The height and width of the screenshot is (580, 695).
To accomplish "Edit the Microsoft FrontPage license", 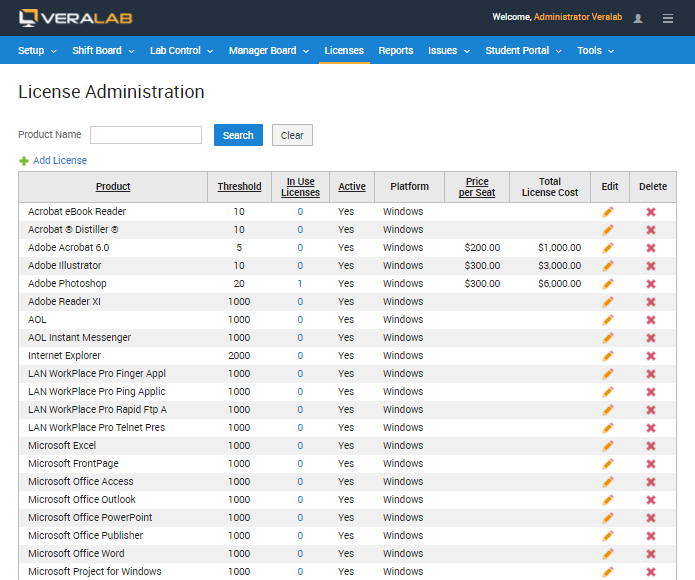I will coord(608,464).
